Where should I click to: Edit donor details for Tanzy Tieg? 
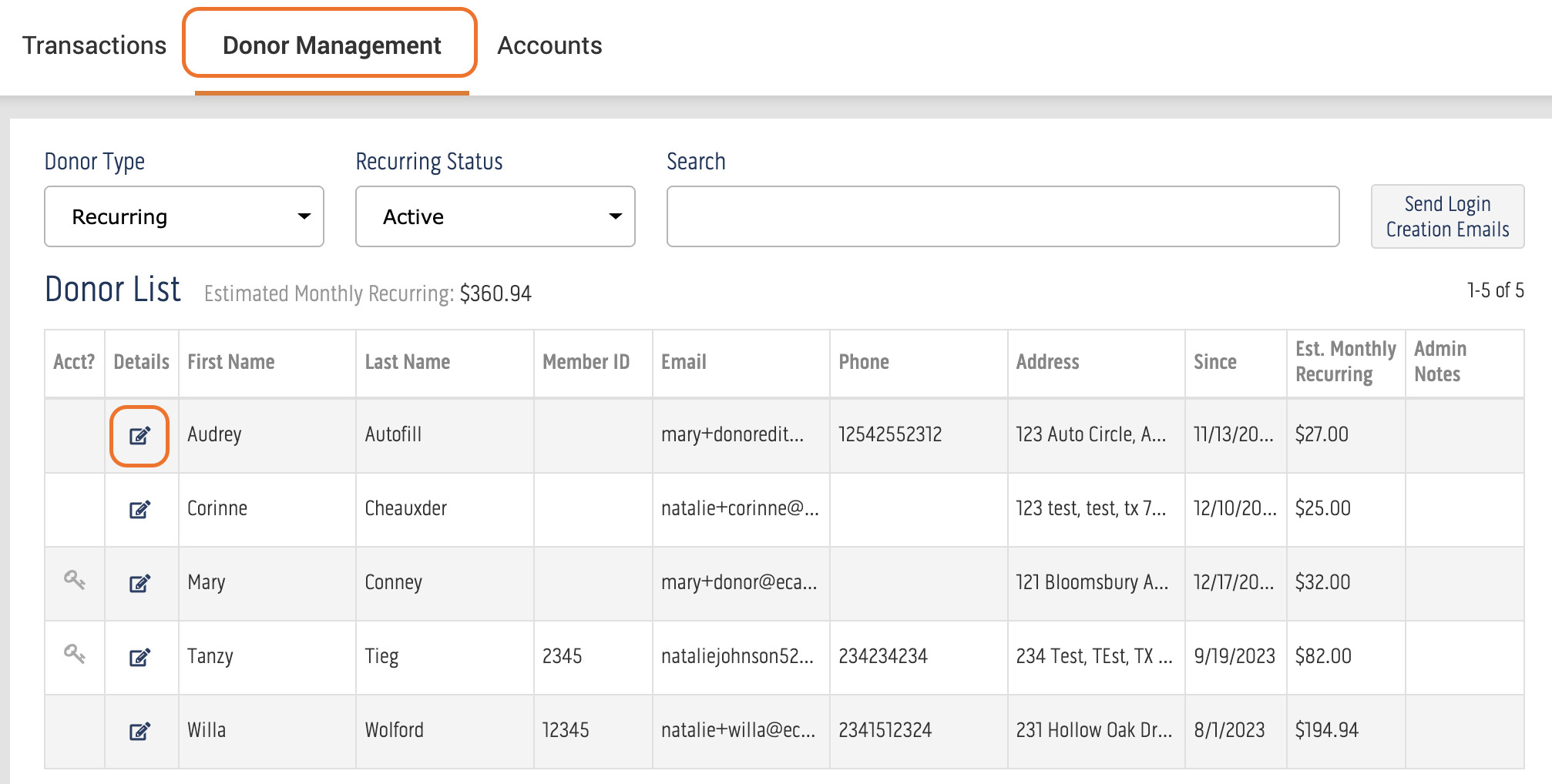pyautogui.click(x=139, y=658)
